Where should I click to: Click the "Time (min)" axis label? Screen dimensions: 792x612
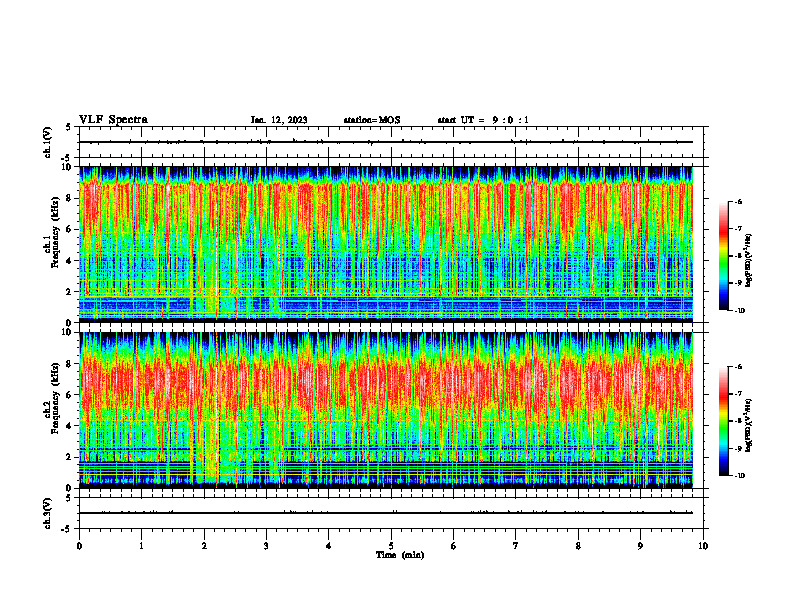pos(400,555)
